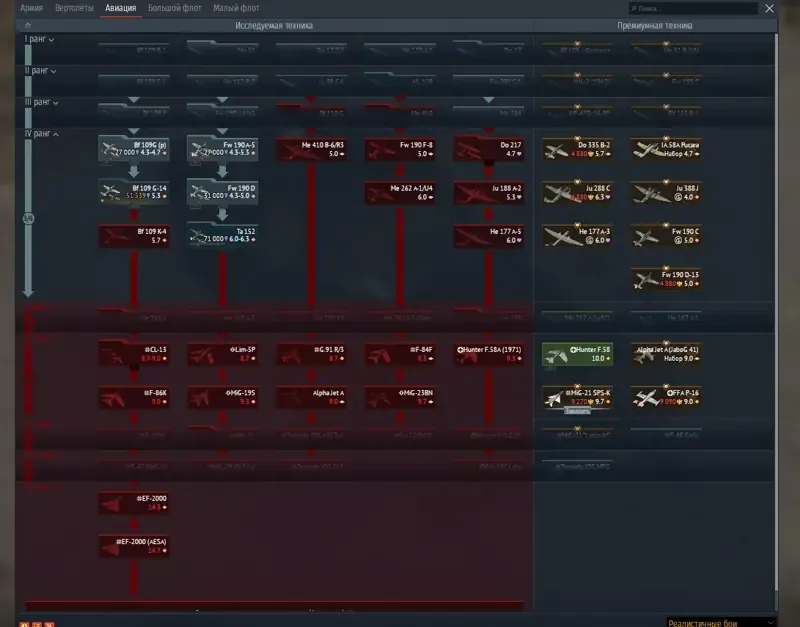Image resolution: width=800 pixels, height=627 pixels.
Task: Click the Lim-5P jet card
Action: click(x=222, y=354)
